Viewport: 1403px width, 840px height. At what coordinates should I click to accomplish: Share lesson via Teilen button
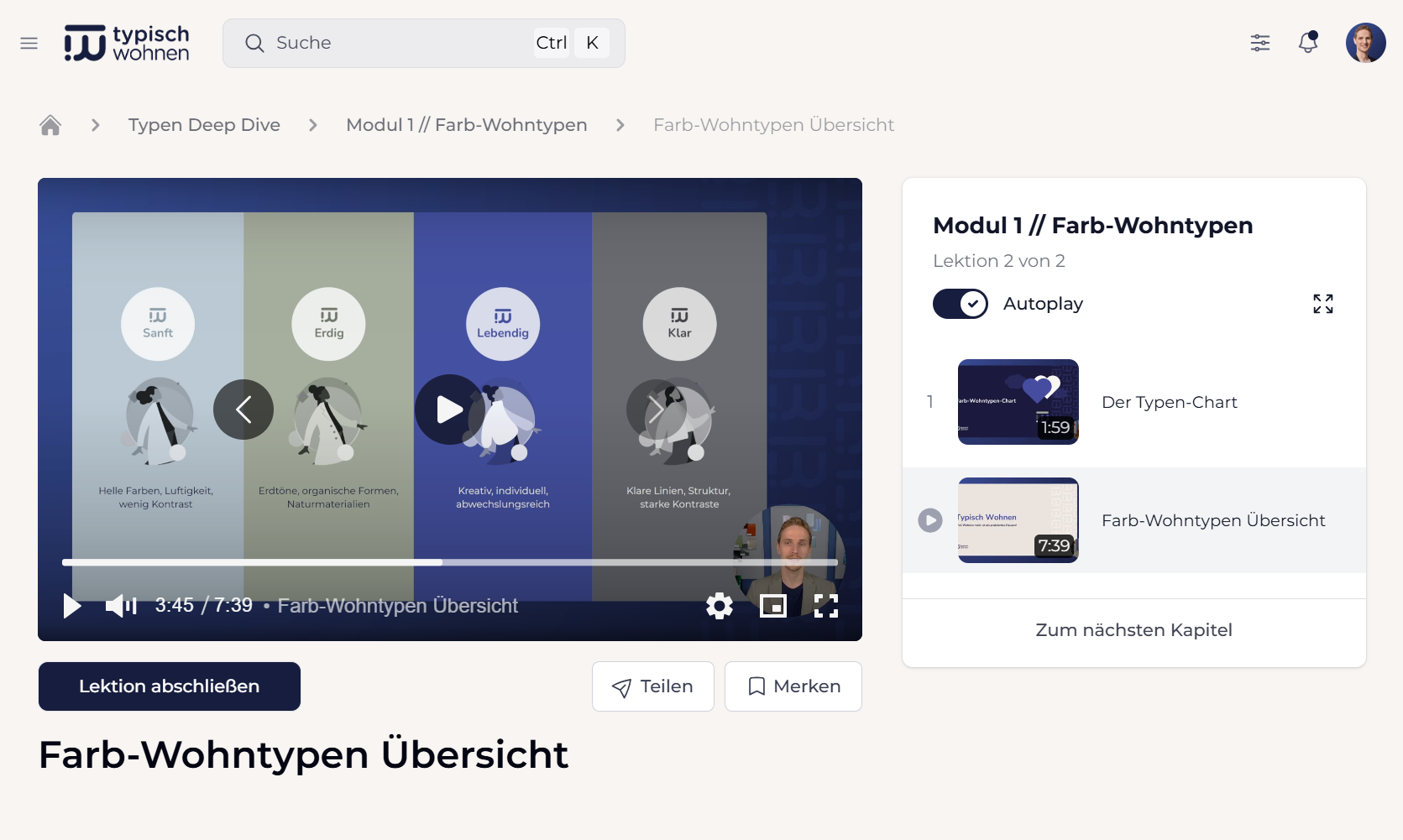[x=652, y=686]
